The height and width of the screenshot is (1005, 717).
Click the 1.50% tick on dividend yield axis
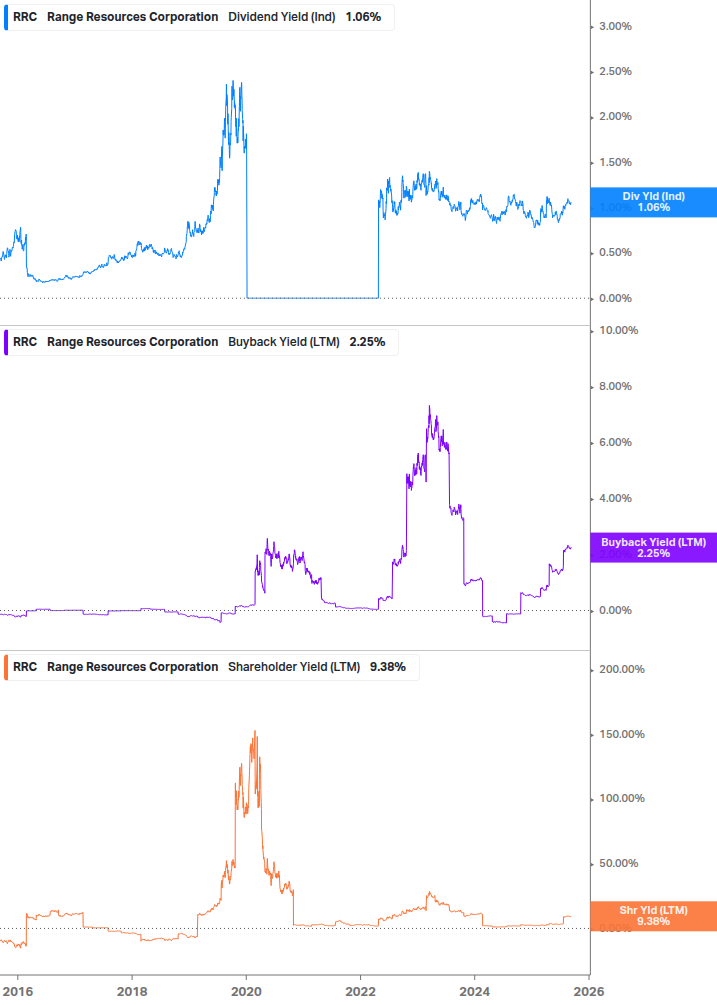(615, 162)
